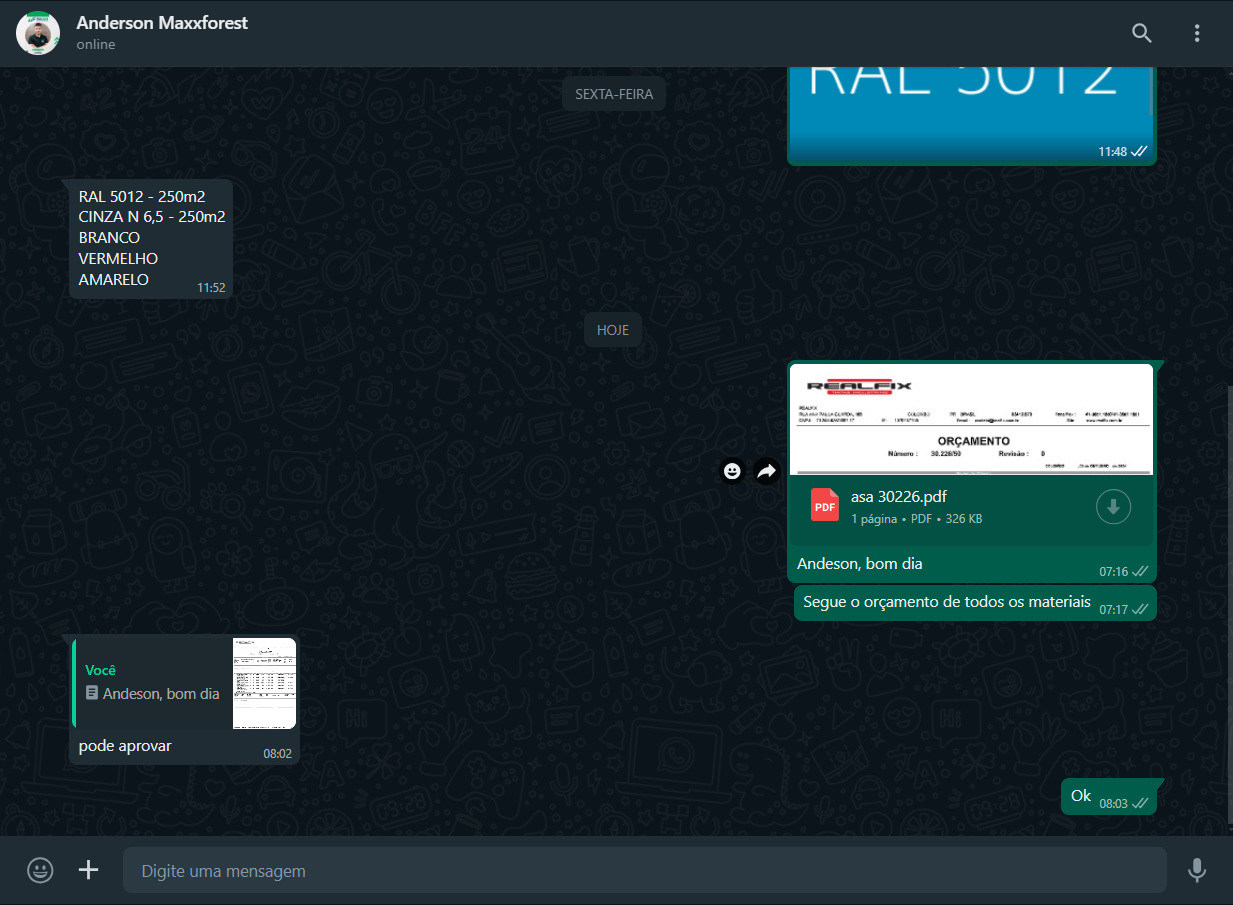
Task: Click the quoted 'Você' reply block
Action: click(152, 683)
